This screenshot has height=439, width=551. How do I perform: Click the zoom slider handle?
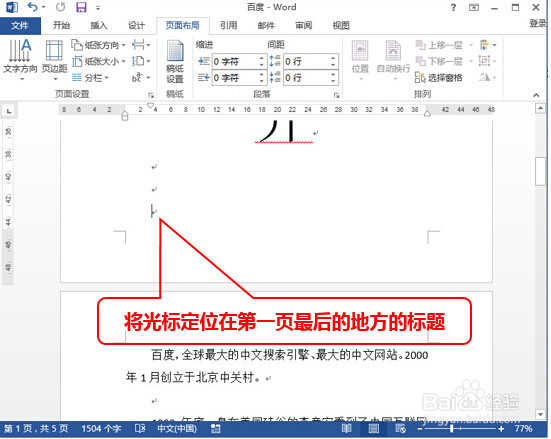(x=452, y=428)
